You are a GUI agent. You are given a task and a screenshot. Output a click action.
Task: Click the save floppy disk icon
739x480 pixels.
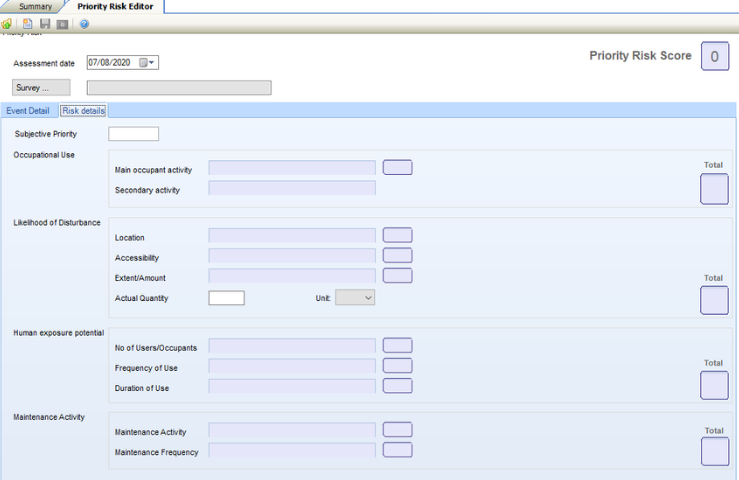(45, 23)
